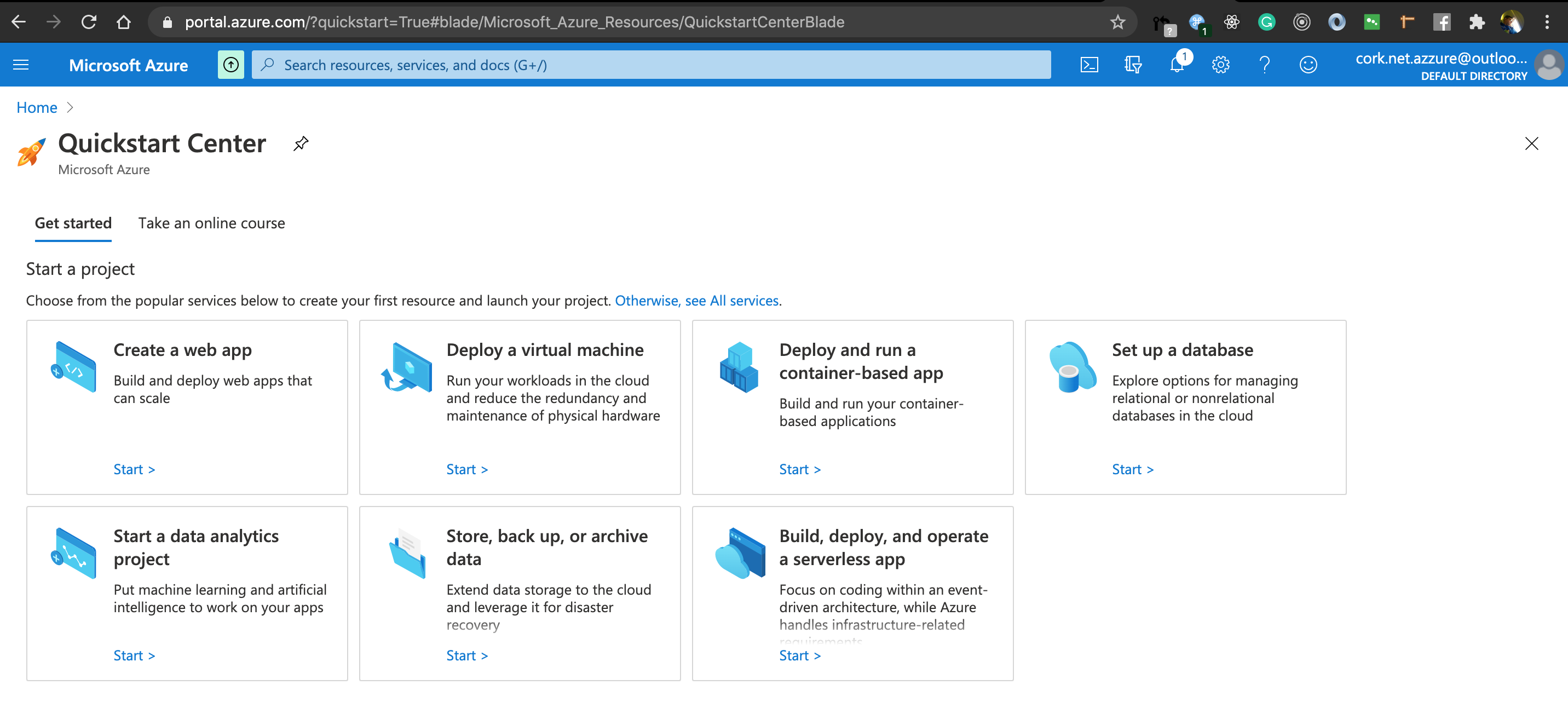The height and width of the screenshot is (702, 1568).
Task: Open the notifications bell
Action: (x=1178, y=64)
